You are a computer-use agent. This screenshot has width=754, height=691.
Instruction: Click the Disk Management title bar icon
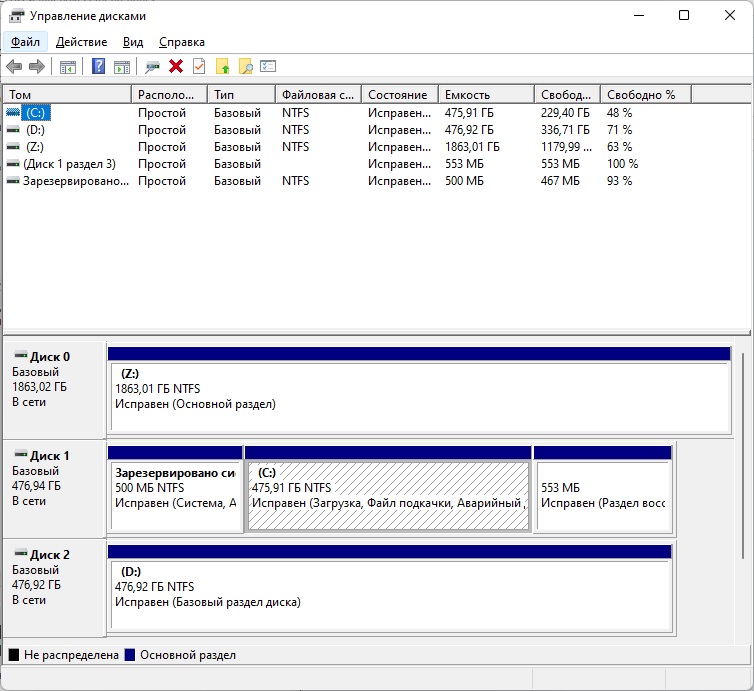pyautogui.click(x=16, y=16)
